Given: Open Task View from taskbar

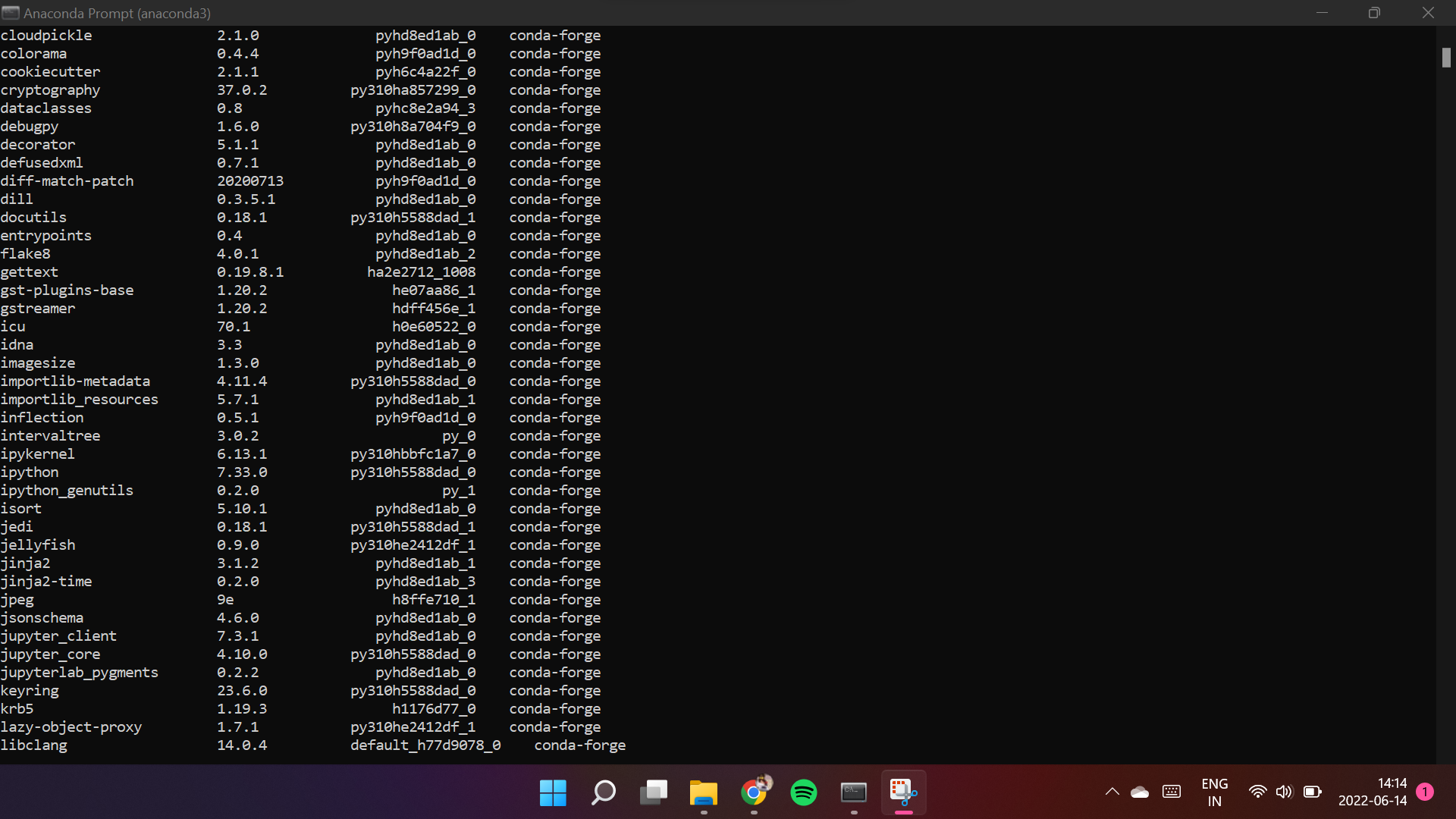Looking at the screenshot, I should [653, 792].
